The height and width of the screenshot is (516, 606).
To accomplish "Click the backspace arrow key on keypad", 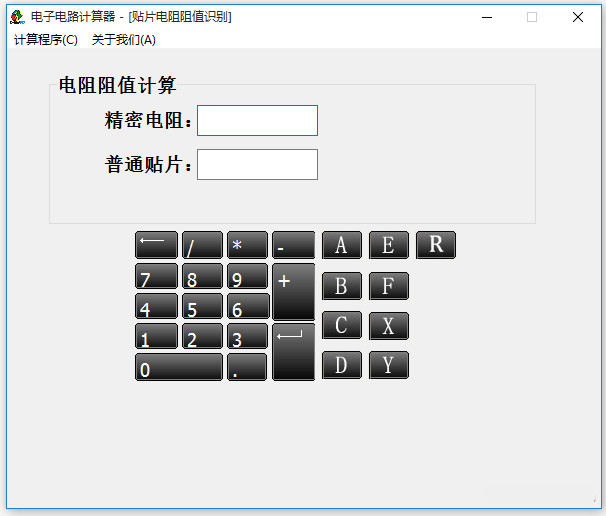I will point(157,245).
